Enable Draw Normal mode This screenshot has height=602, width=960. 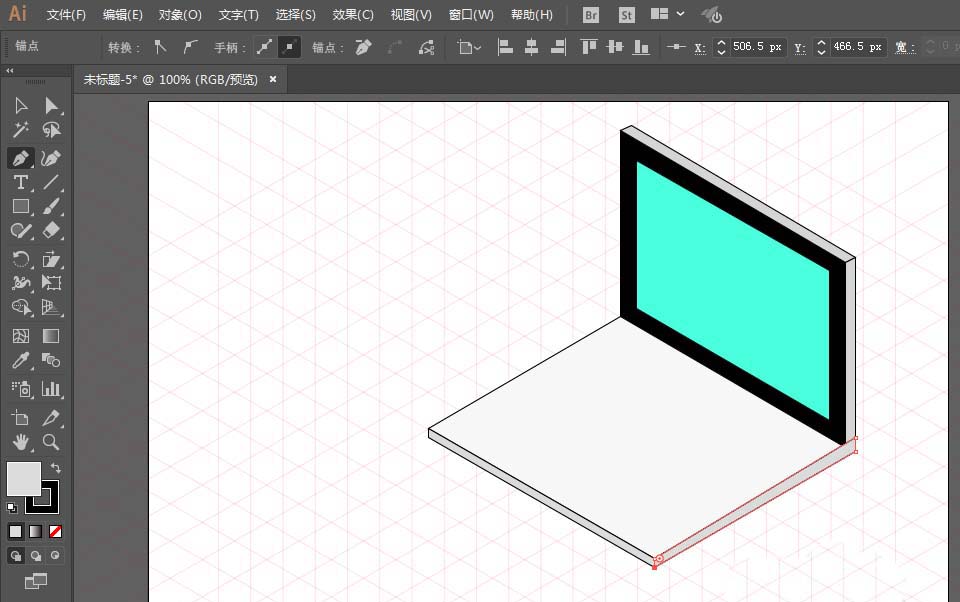pyautogui.click(x=16, y=555)
